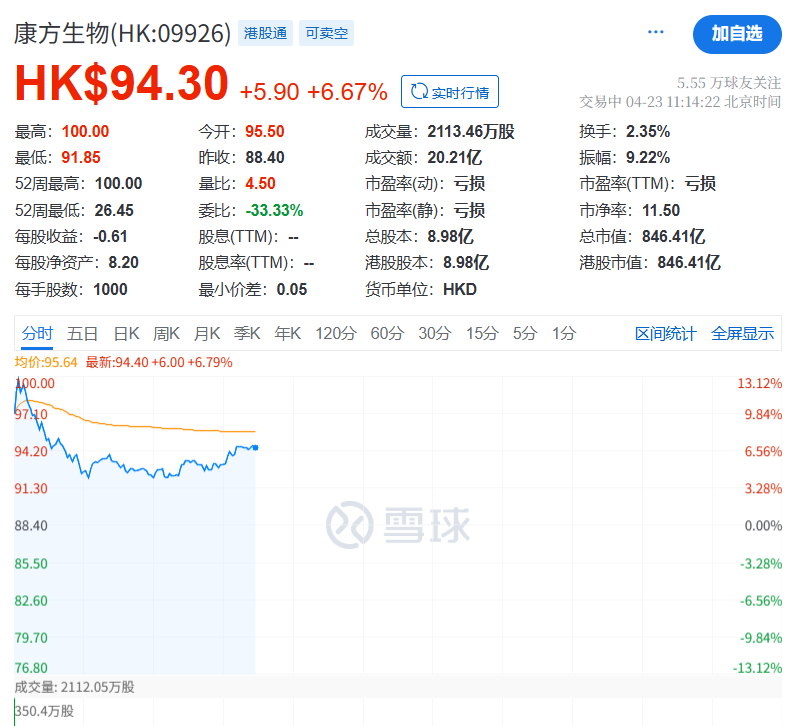
Task: Click the 5.55 万球友关注 follower count
Action: click(729, 83)
